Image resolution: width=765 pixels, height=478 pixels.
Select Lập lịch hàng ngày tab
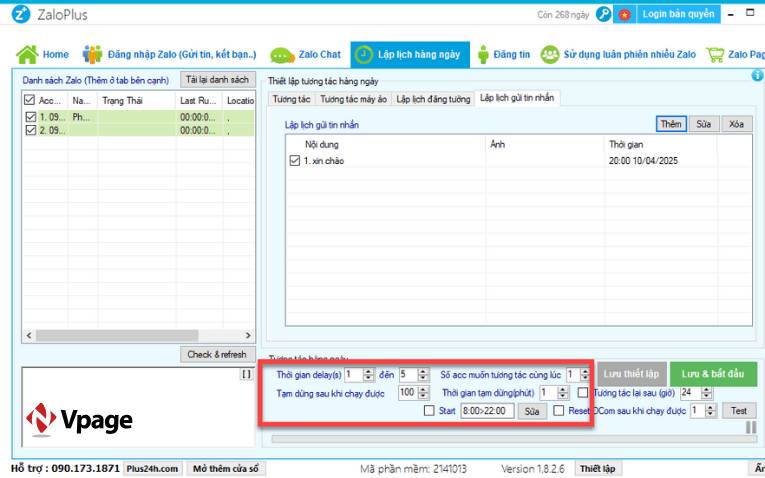(x=410, y=54)
